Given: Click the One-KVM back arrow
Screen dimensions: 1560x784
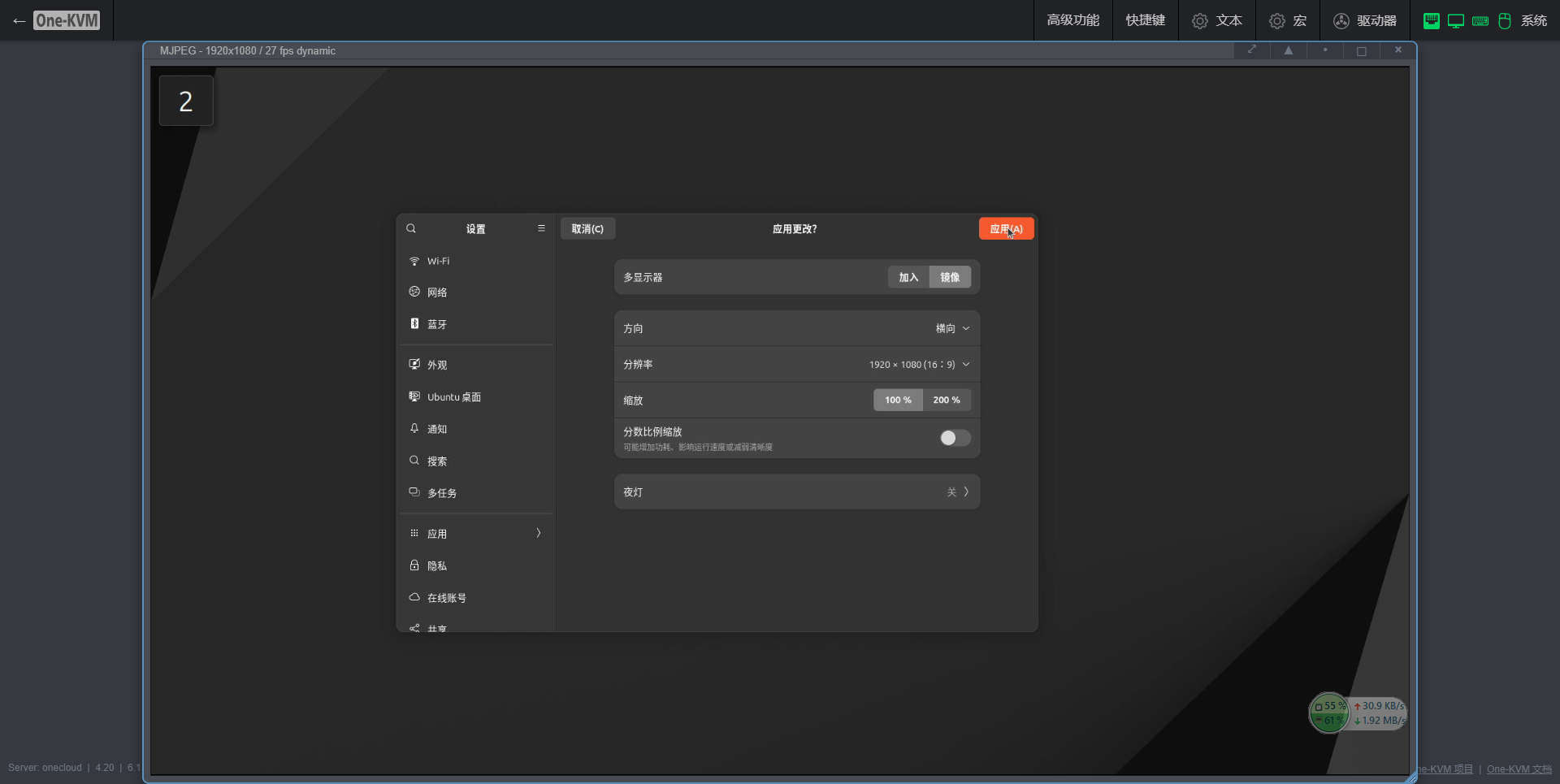Looking at the screenshot, I should point(19,21).
